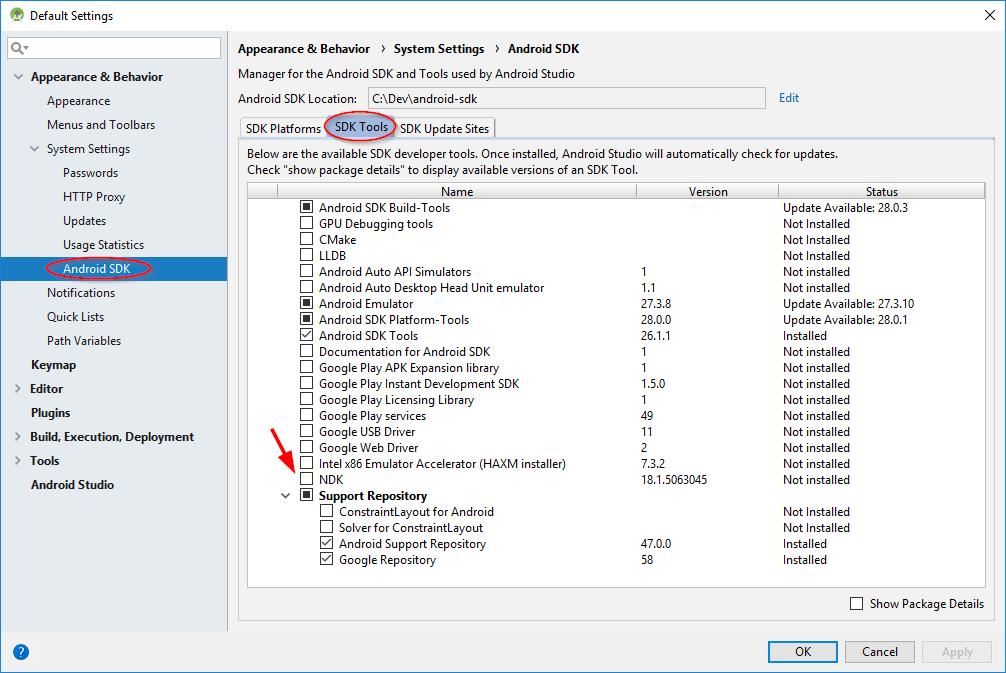The width and height of the screenshot is (1006, 673).
Task: Collapse the Support Repository group
Action: (x=286, y=495)
